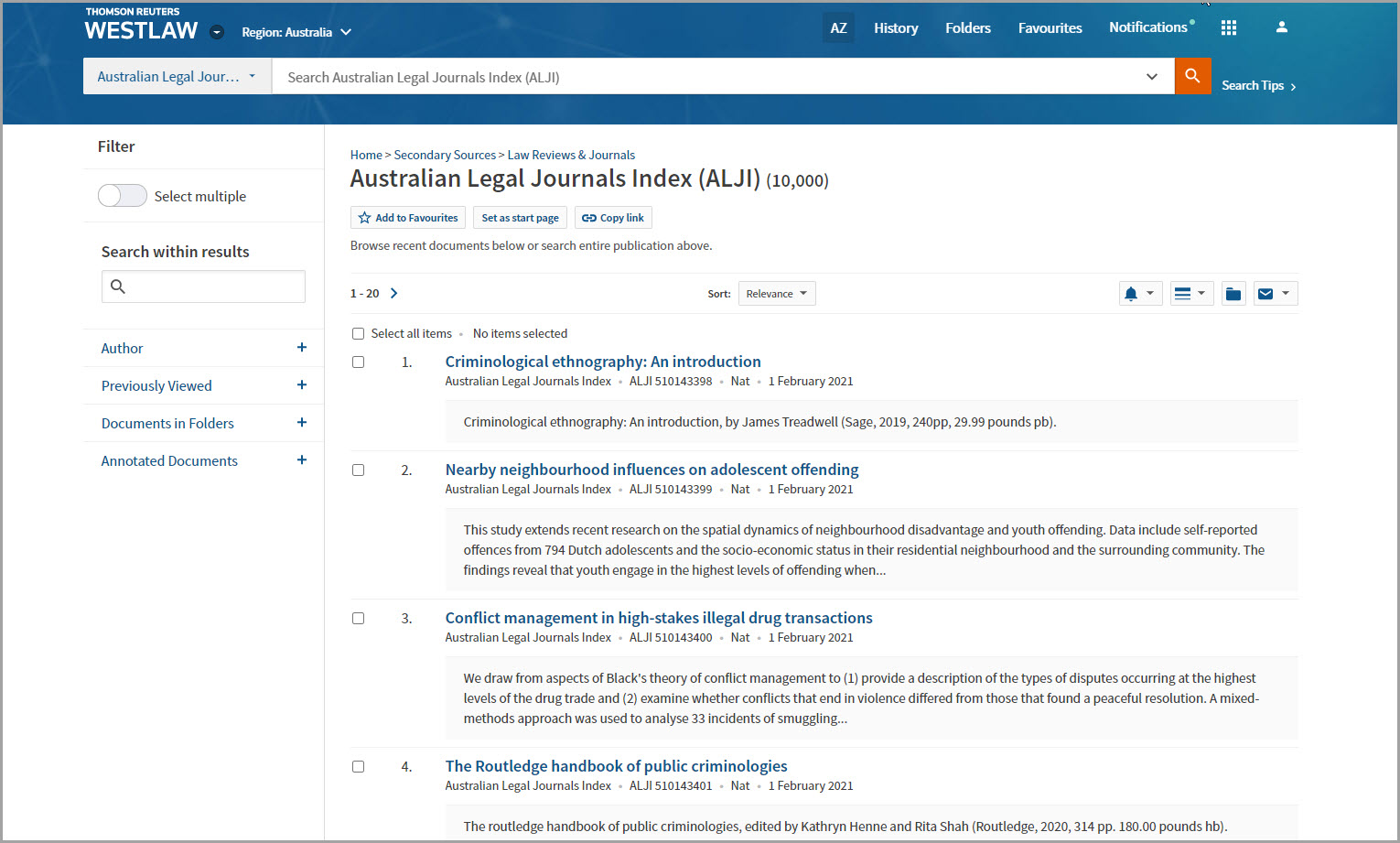The height and width of the screenshot is (843, 1400).
Task: Click the magnifier icon in Search within results
Action: [x=118, y=286]
